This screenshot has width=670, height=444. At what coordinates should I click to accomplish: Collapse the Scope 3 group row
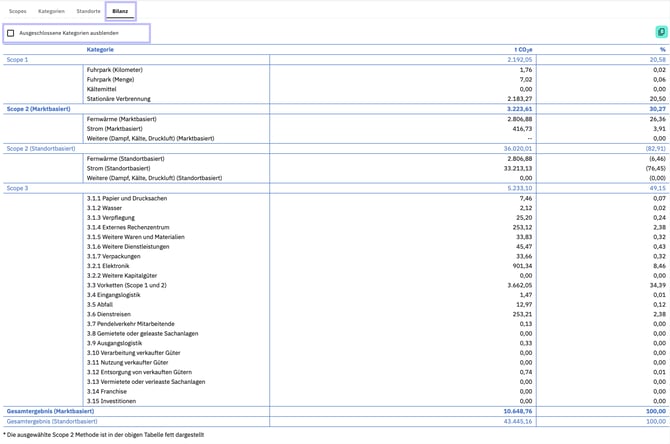[x=18, y=187]
